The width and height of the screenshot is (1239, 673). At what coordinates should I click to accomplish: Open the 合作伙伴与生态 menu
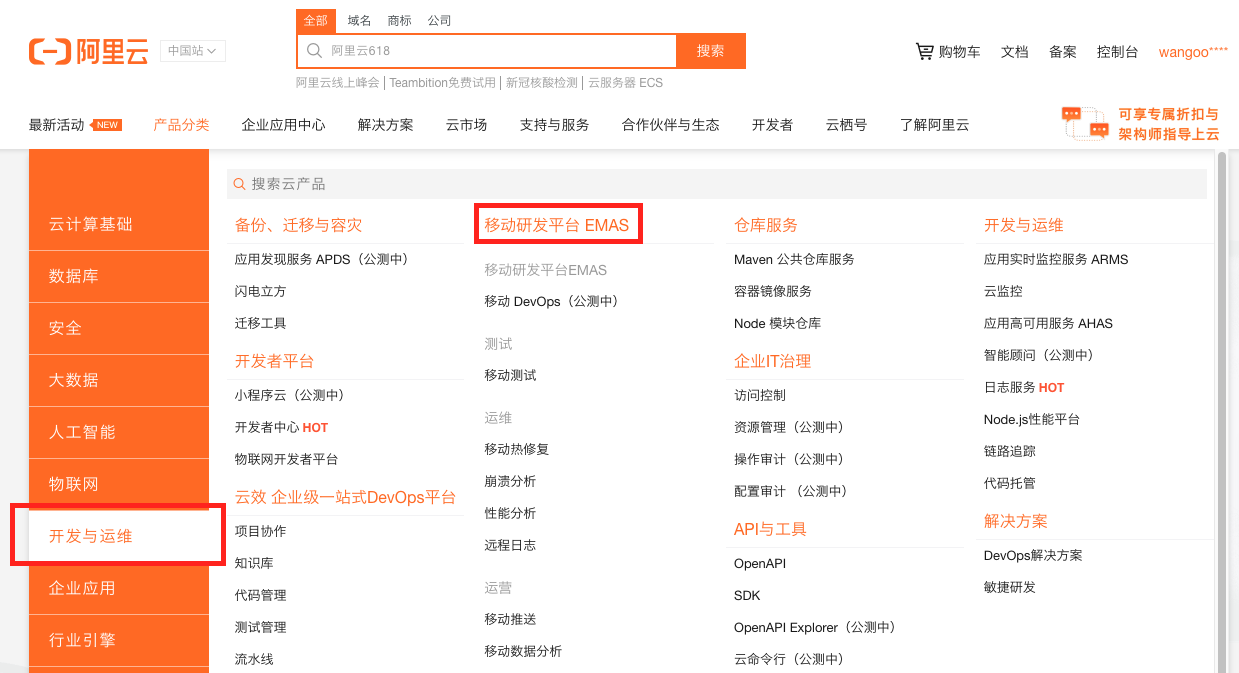pos(670,125)
